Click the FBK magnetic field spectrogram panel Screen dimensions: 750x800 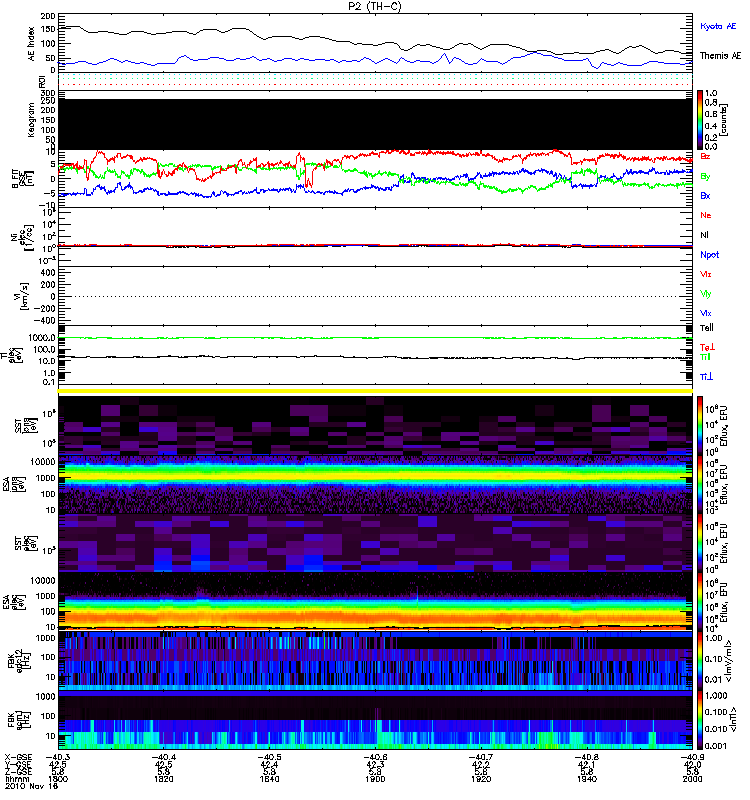375,720
